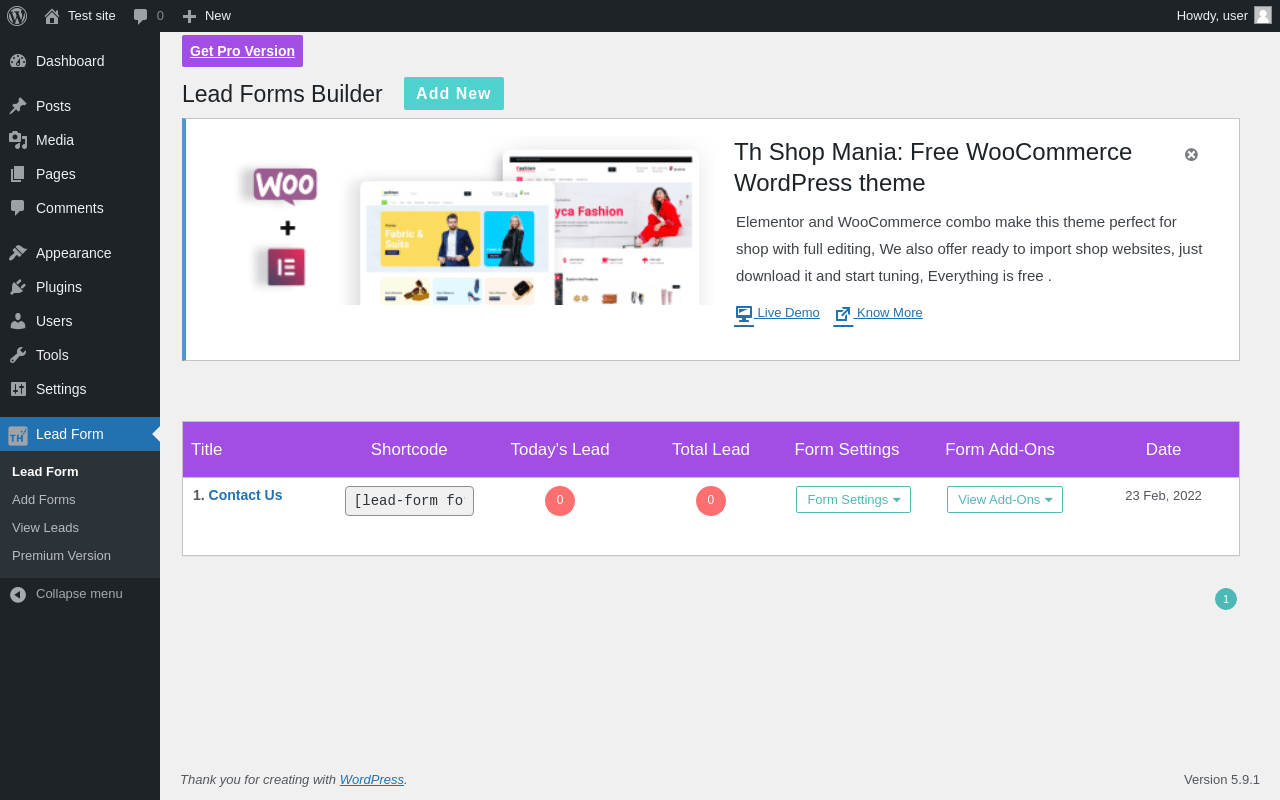The width and height of the screenshot is (1280, 800).
Task: Open the user avatar in admin bar
Action: [1263, 15]
